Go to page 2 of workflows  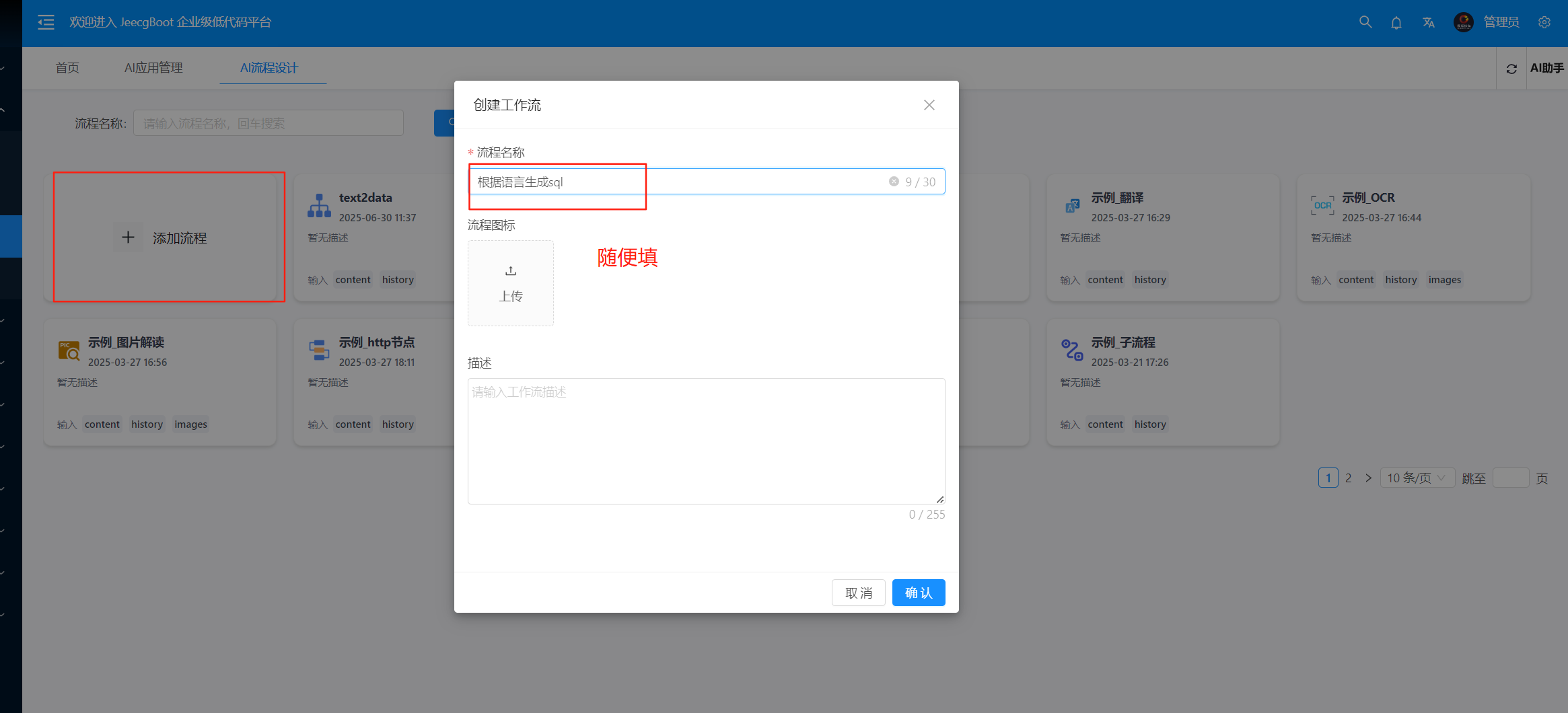click(1349, 478)
